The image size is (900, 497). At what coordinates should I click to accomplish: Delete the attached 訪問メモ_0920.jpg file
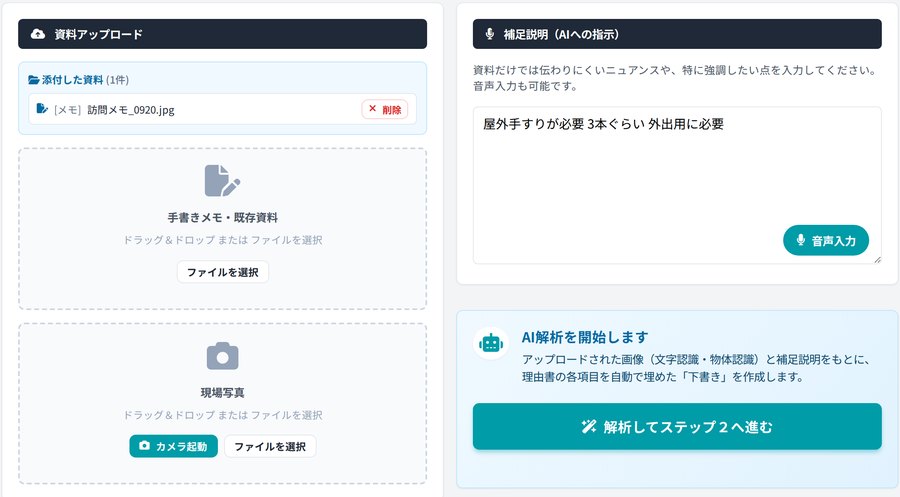click(x=385, y=109)
